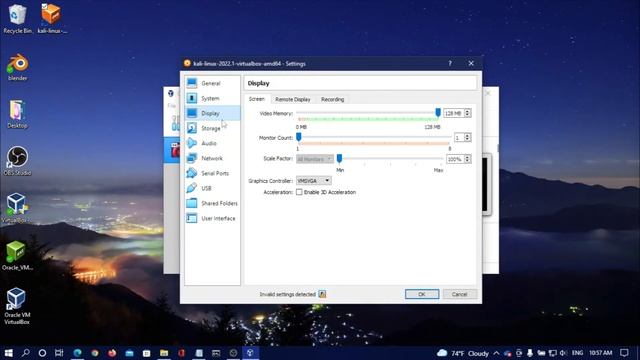This screenshot has height=360, width=640.
Task: Click the Settings dialog help question mark
Action: pos(450,63)
